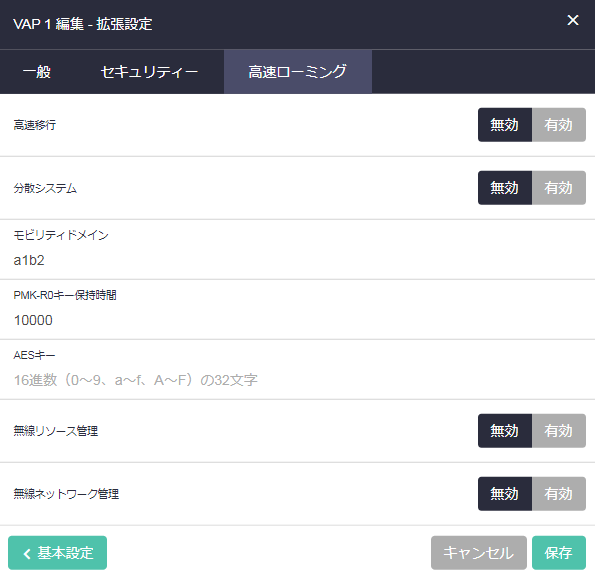The width and height of the screenshot is (595, 579).
Task: Enable 無線リソース管理 with 有効
Action: (559, 431)
